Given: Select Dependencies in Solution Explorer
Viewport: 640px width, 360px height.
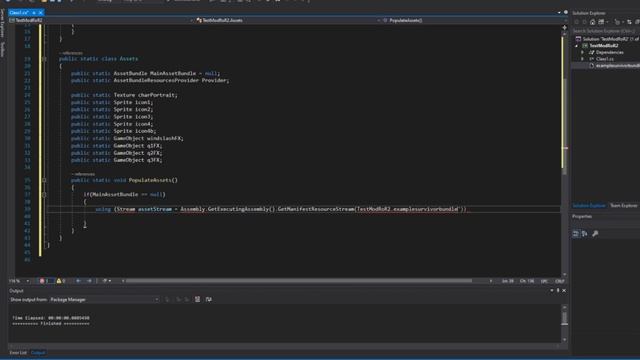Looking at the screenshot, I should (607, 52).
